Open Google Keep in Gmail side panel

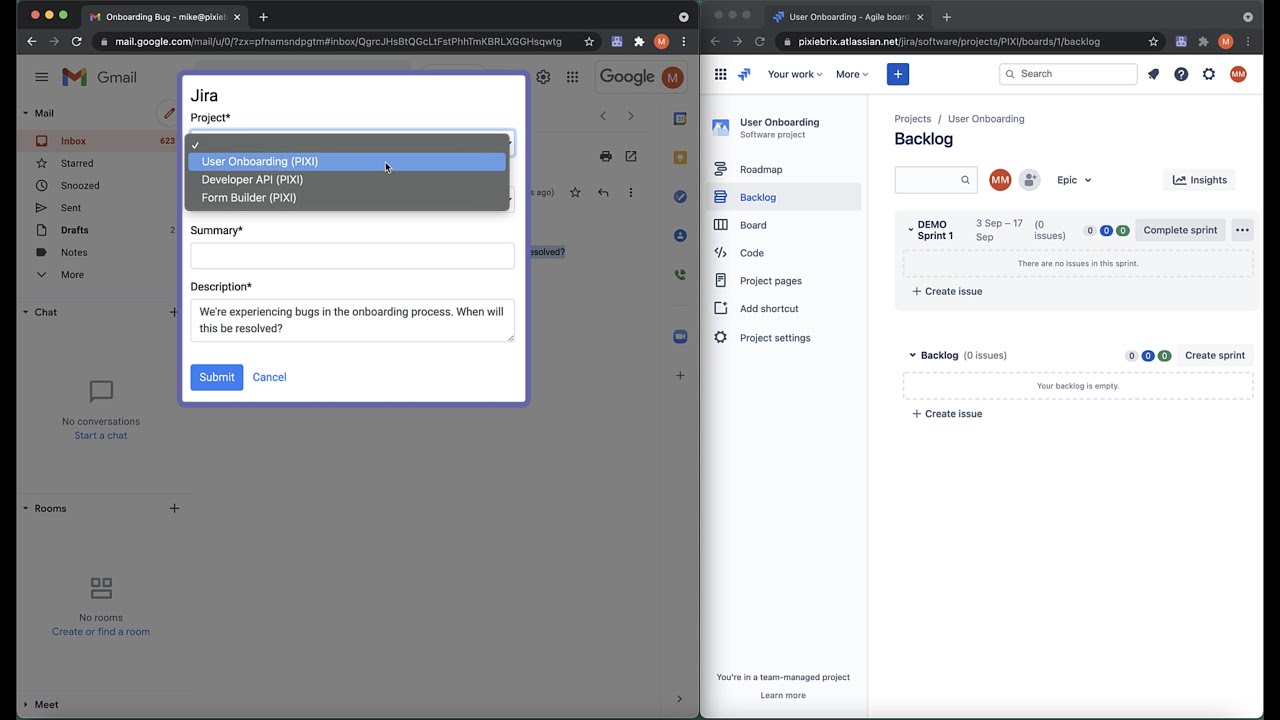pos(680,158)
